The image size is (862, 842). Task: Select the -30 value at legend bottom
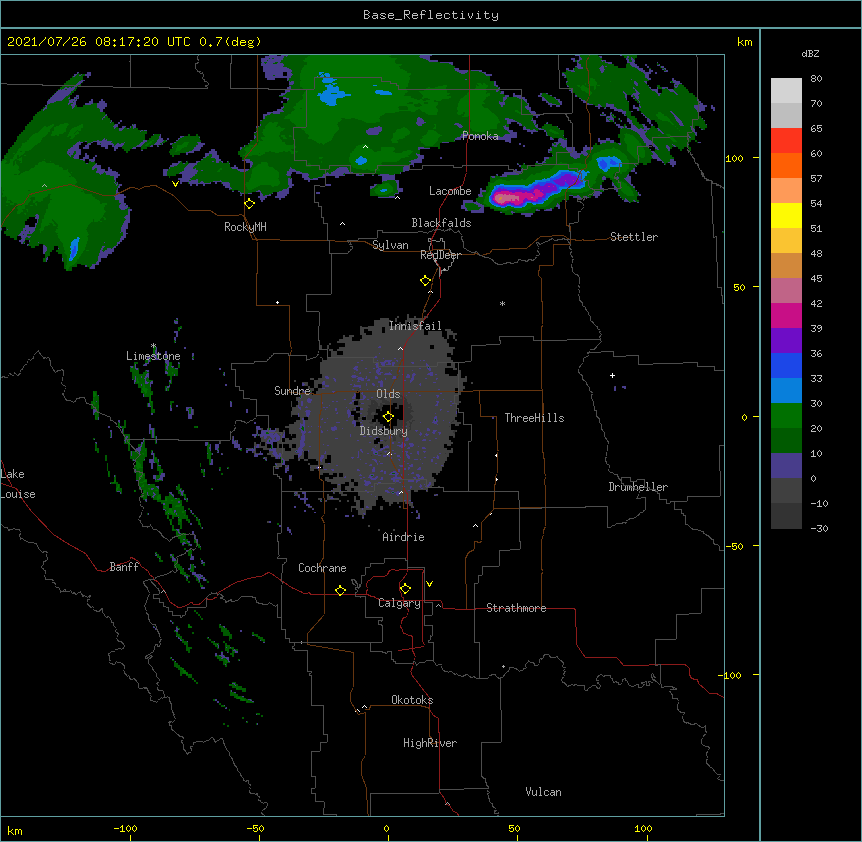point(819,528)
